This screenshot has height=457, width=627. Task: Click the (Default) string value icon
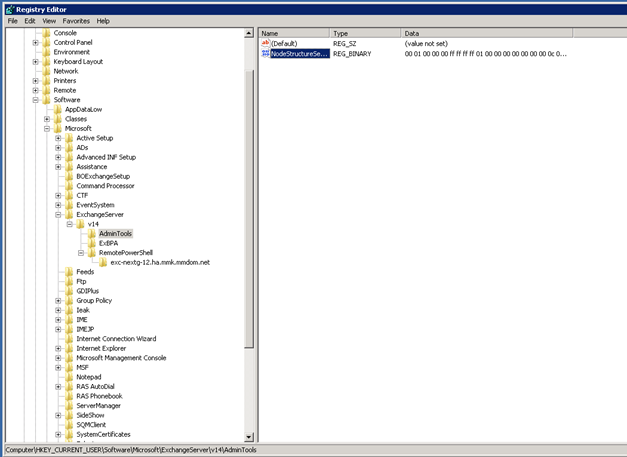coord(266,43)
